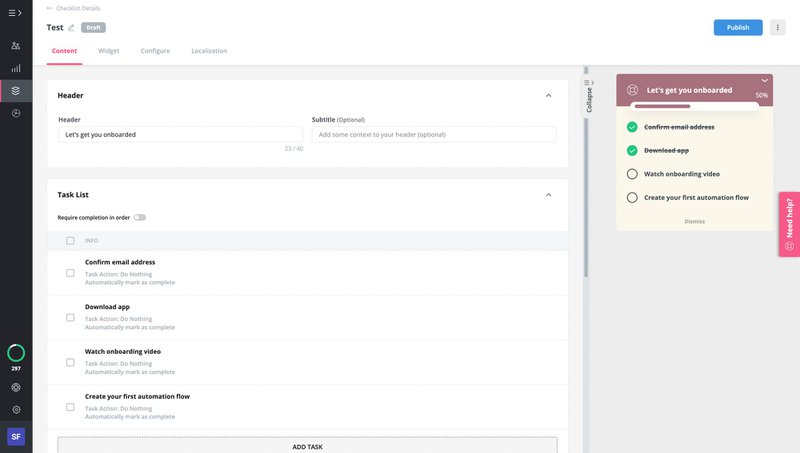Viewport: 800px width, 453px height.
Task: Switch to the Localization tab
Action: [x=209, y=51]
